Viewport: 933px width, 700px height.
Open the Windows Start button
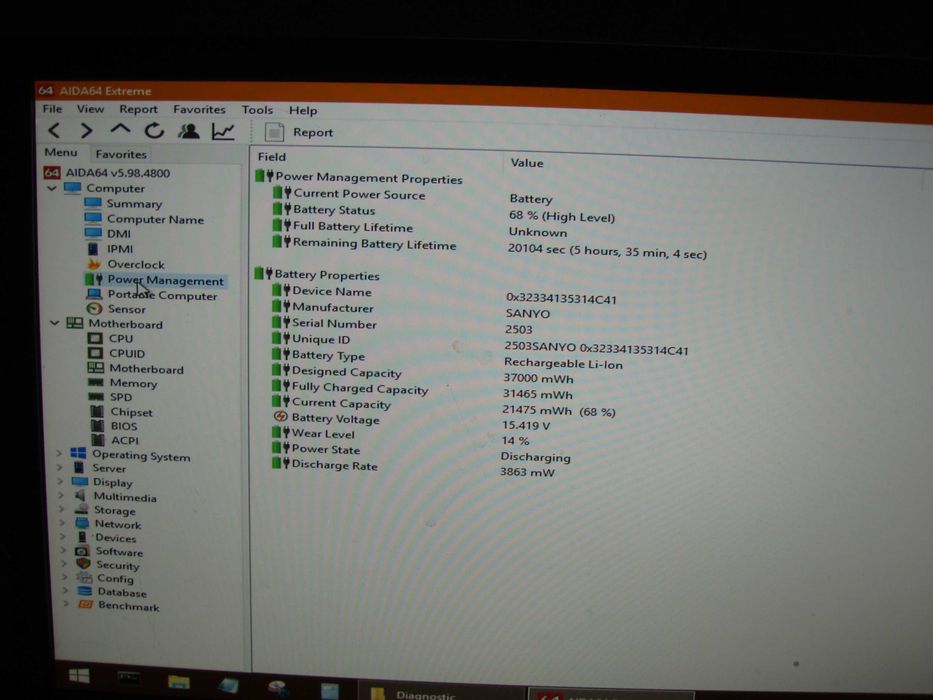(x=79, y=676)
